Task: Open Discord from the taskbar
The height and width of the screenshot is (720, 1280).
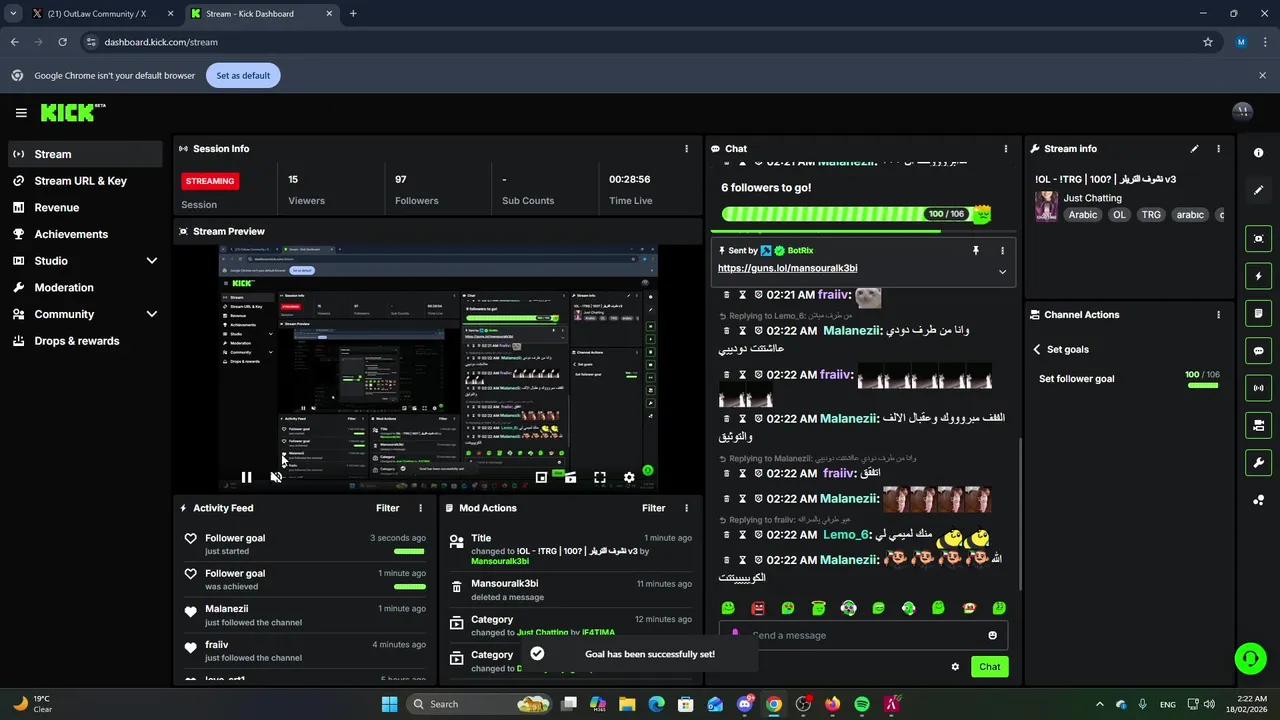Action: point(744,704)
